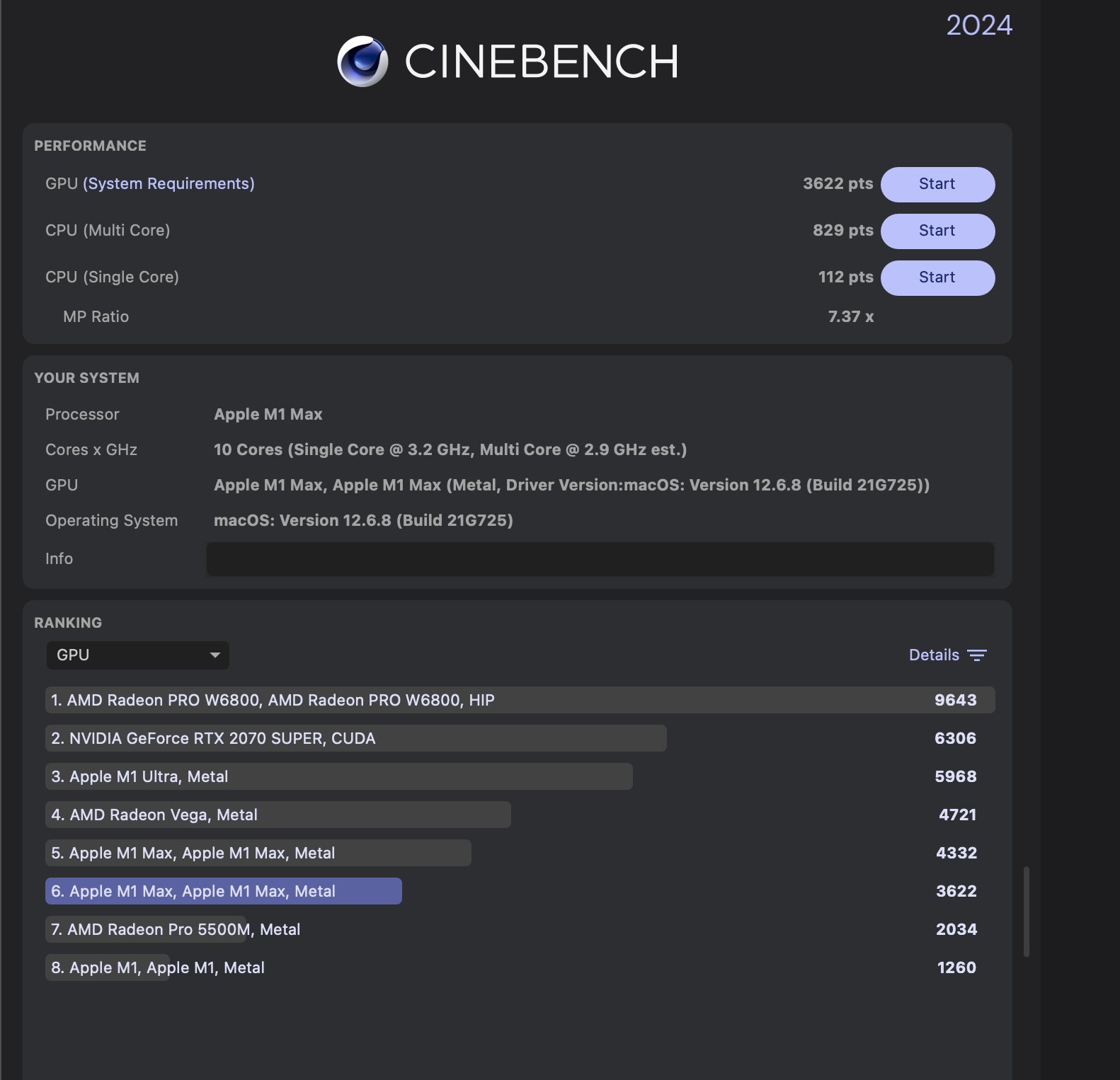Click the 4332 ranking score

click(x=956, y=853)
